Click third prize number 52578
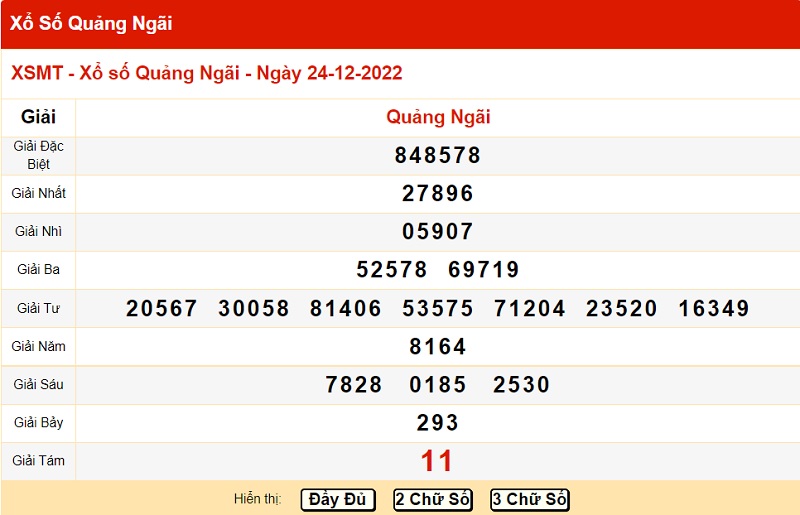The height and width of the screenshot is (515, 800). 391,269
